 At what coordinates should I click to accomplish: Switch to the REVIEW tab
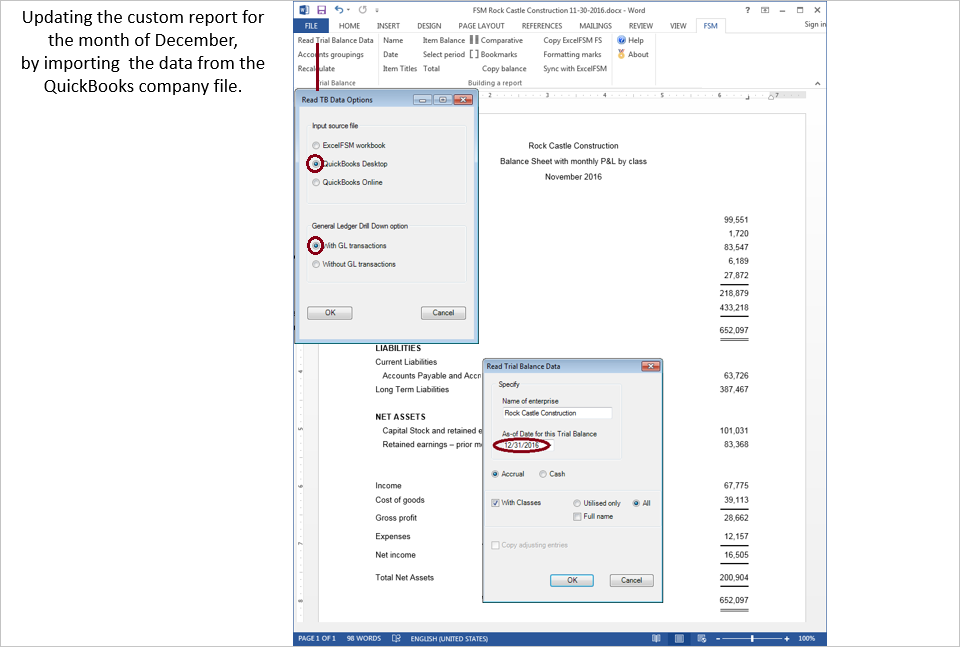(x=640, y=26)
